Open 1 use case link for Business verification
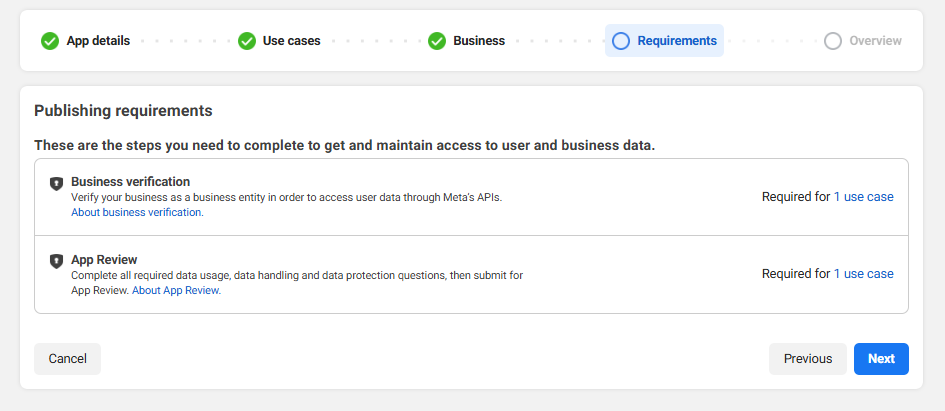The image size is (945, 411). coord(863,197)
